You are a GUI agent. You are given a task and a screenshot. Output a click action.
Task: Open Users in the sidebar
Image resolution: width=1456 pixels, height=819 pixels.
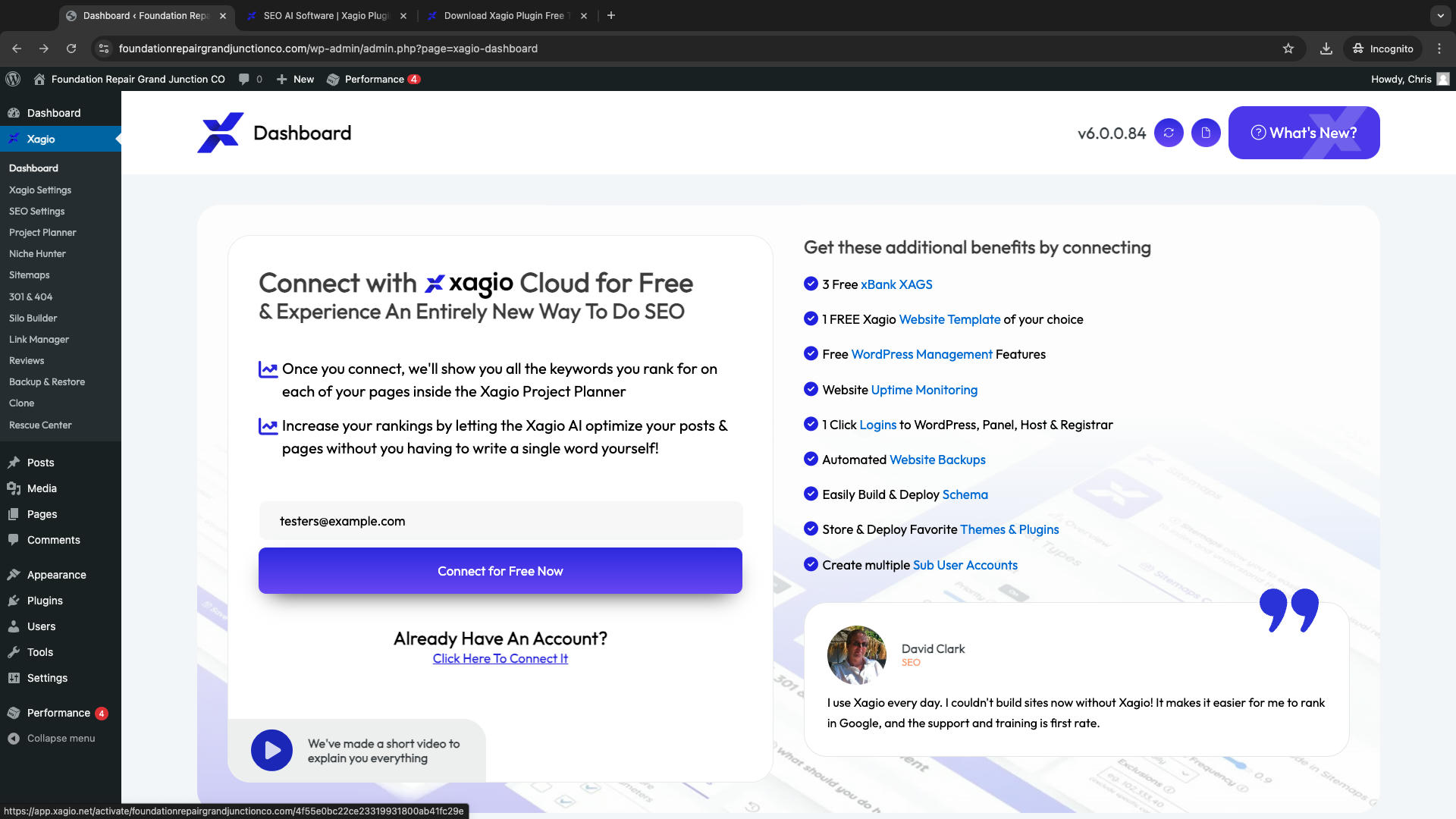pyautogui.click(x=61, y=626)
